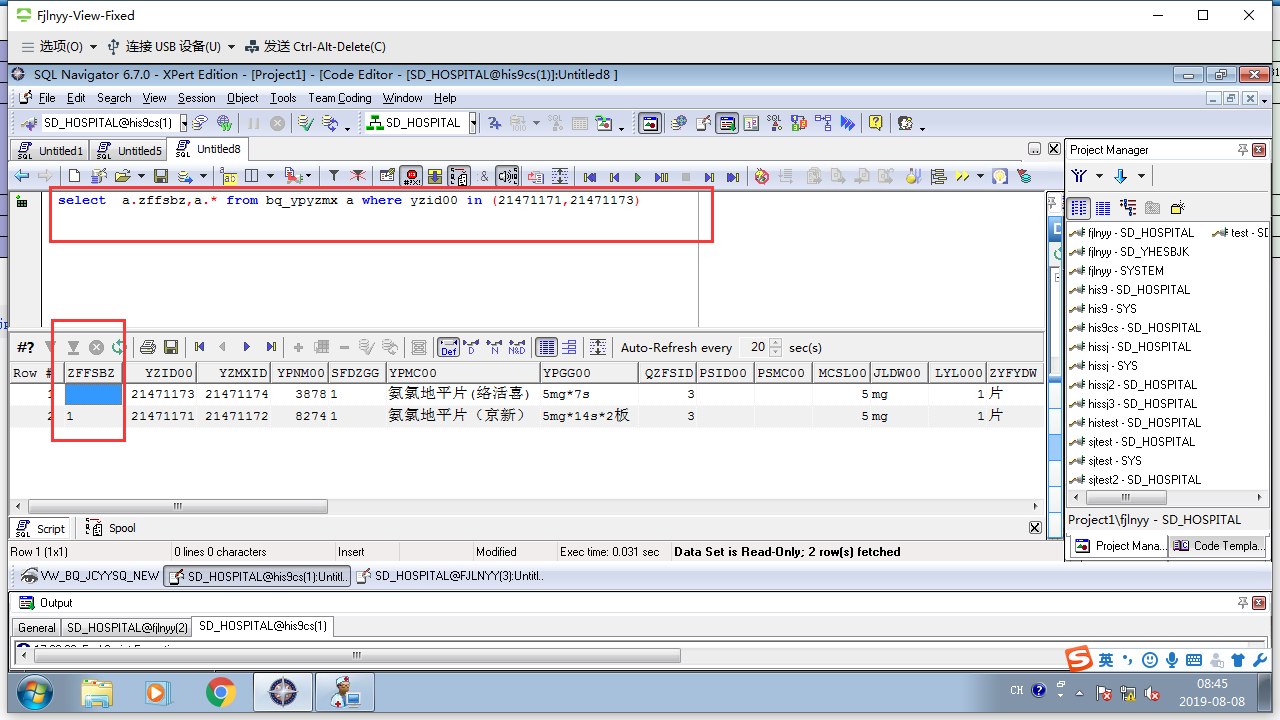Screen dimensions: 1280x720
Task: Select the VW_BQ_JCYYSQ_NEW window button
Action: coord(89,576)
